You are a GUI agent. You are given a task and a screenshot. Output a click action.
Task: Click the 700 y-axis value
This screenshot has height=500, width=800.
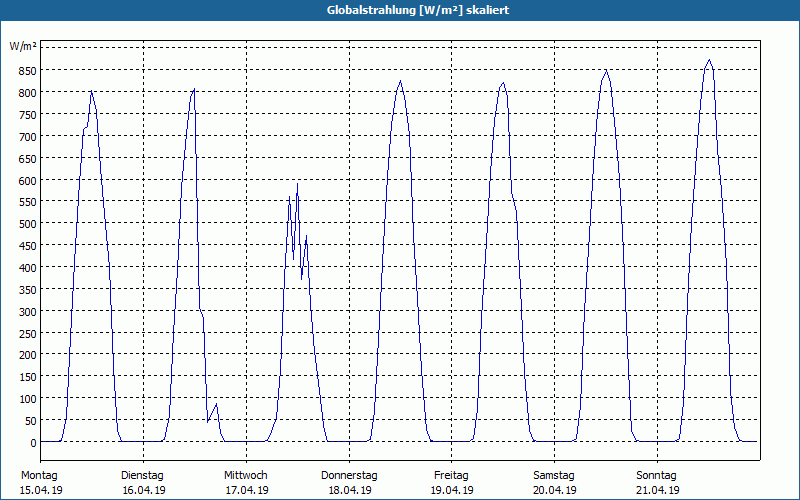[27, 137]
